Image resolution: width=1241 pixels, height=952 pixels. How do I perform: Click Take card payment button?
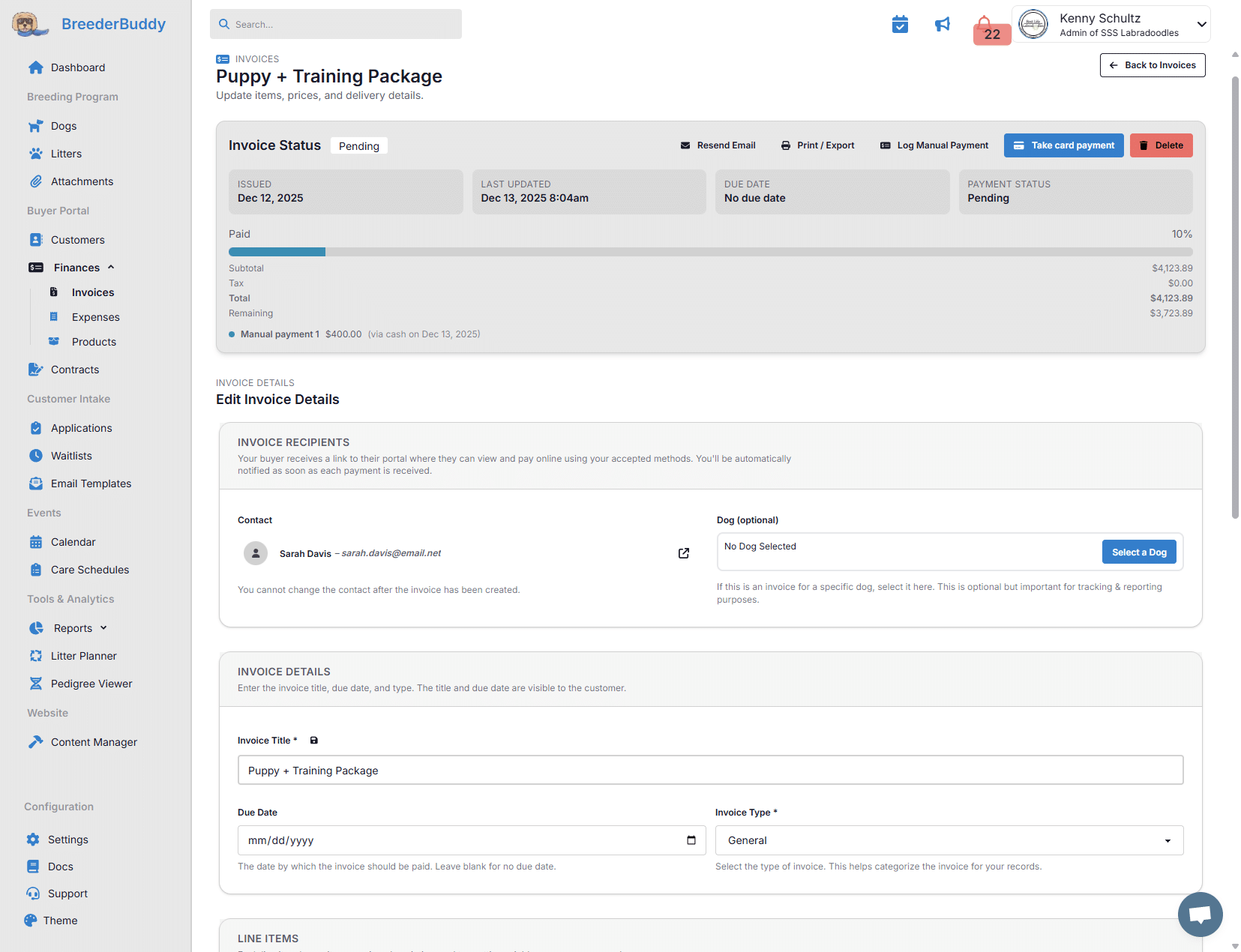pyautogui.click(x=1063, y=145)
